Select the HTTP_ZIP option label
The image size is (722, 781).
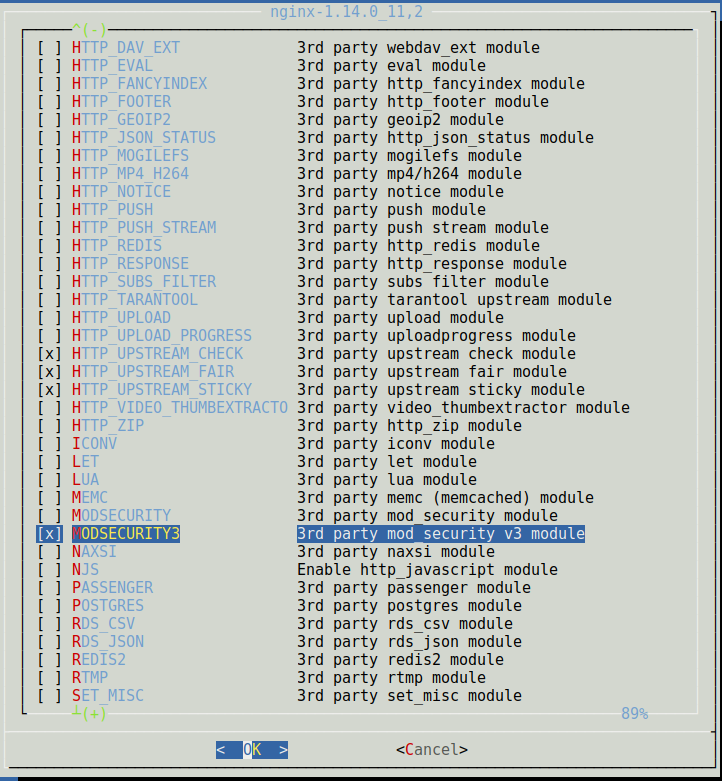(108, 426)
